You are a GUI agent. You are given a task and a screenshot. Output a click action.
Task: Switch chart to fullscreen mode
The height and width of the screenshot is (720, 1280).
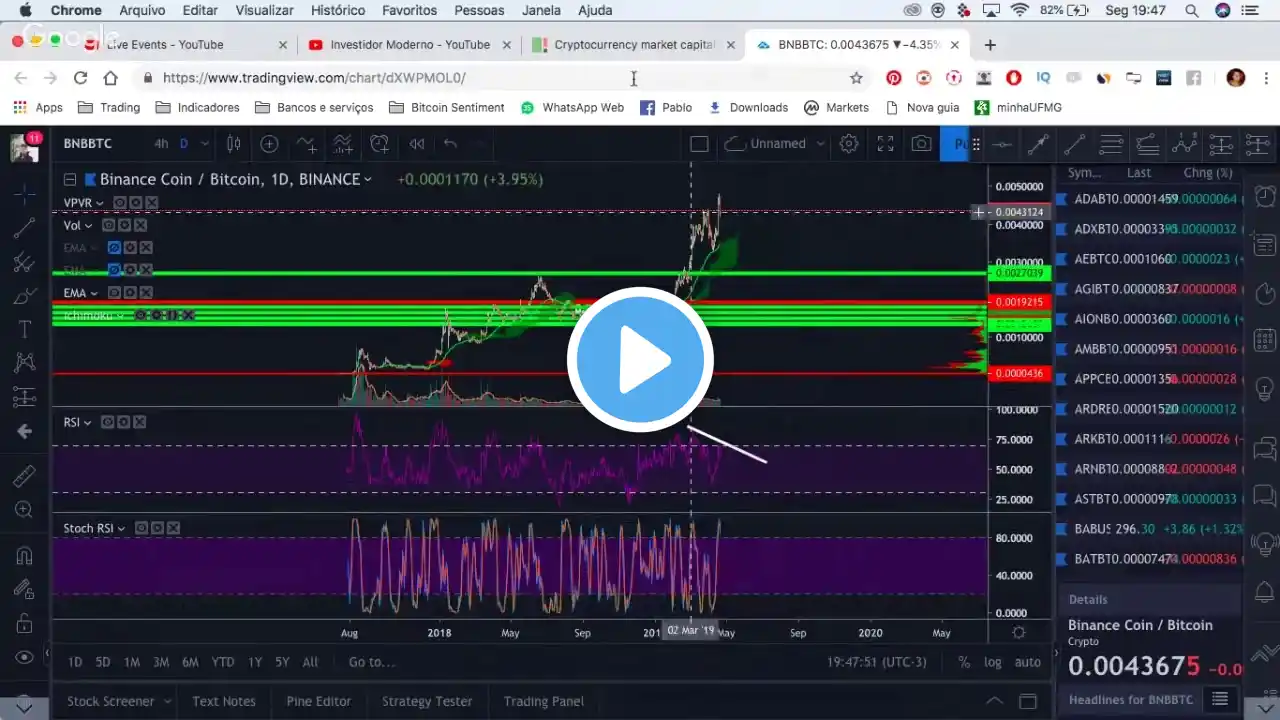tap(885, 144)
